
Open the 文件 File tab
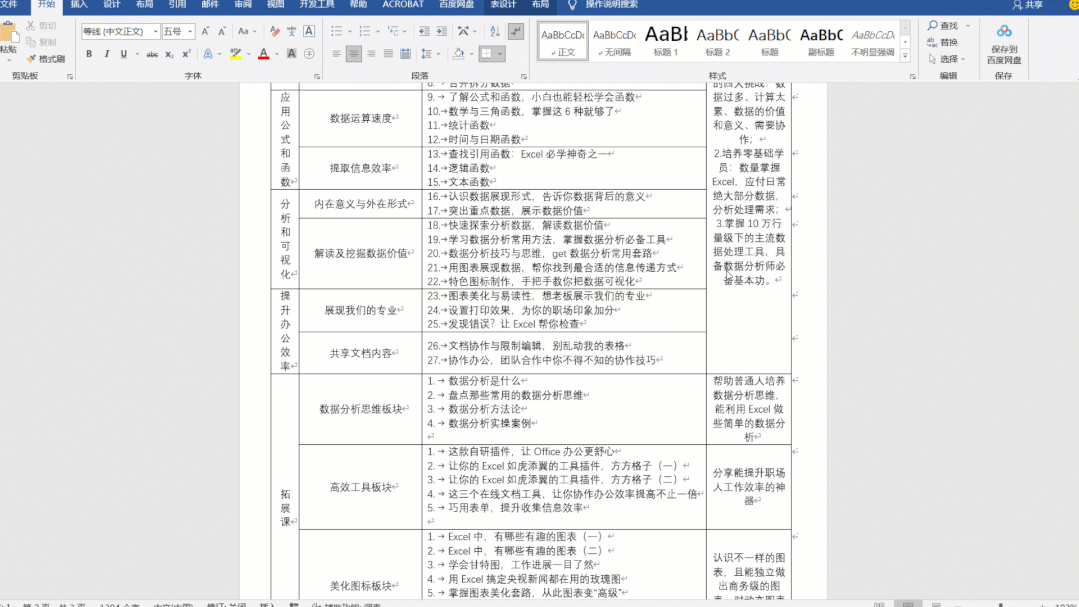9,5
